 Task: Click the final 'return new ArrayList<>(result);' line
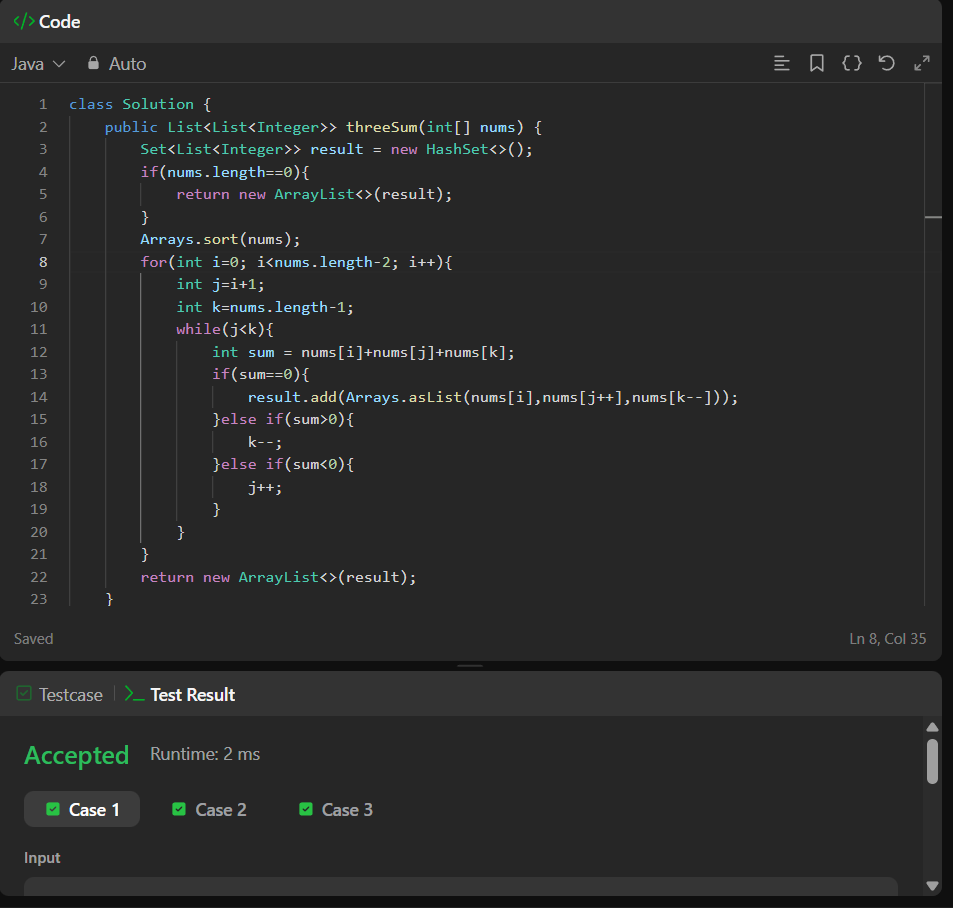click(x=278, y=577)
